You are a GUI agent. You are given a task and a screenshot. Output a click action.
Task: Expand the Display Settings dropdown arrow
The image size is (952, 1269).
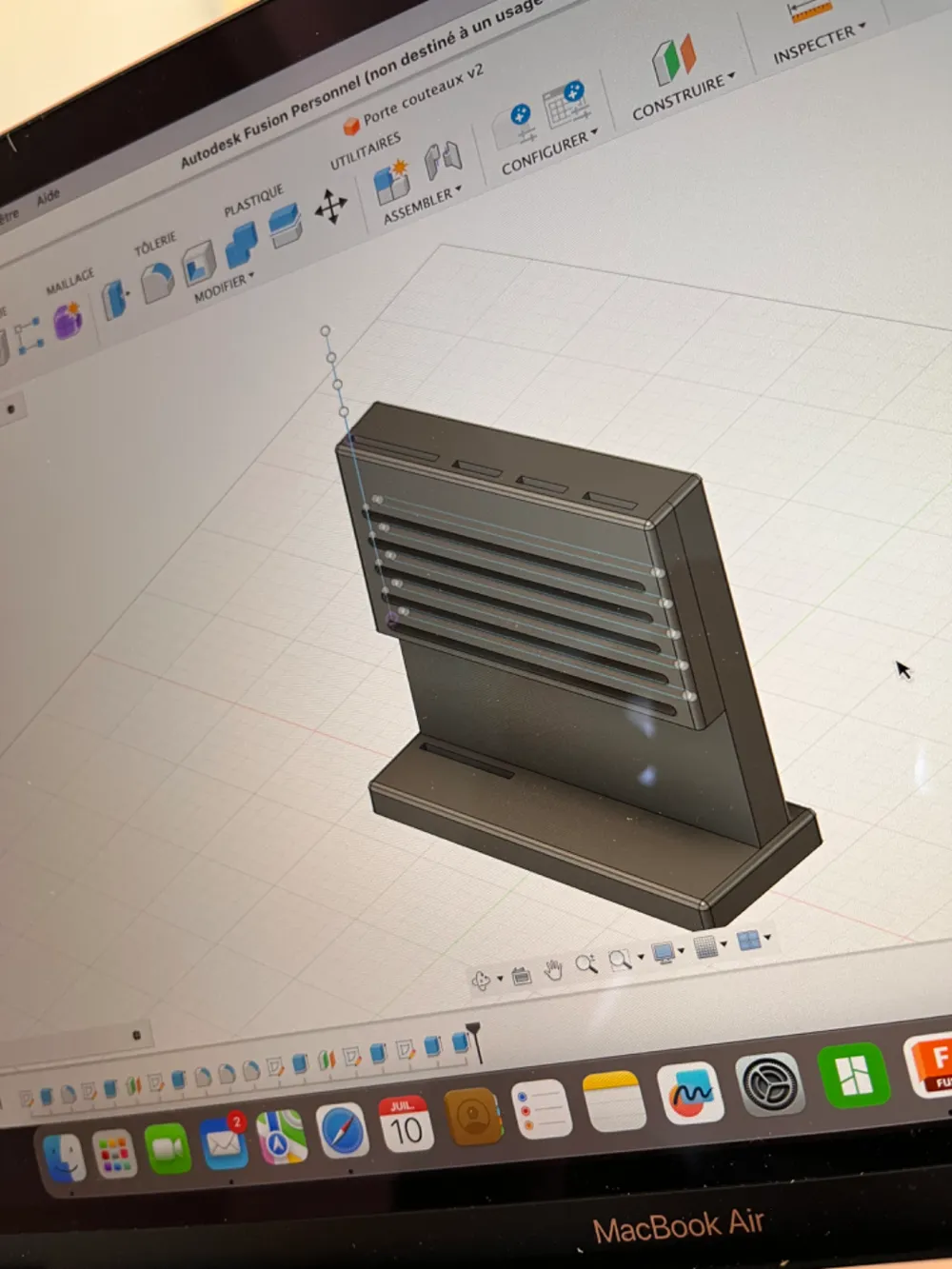coord(682,951)
